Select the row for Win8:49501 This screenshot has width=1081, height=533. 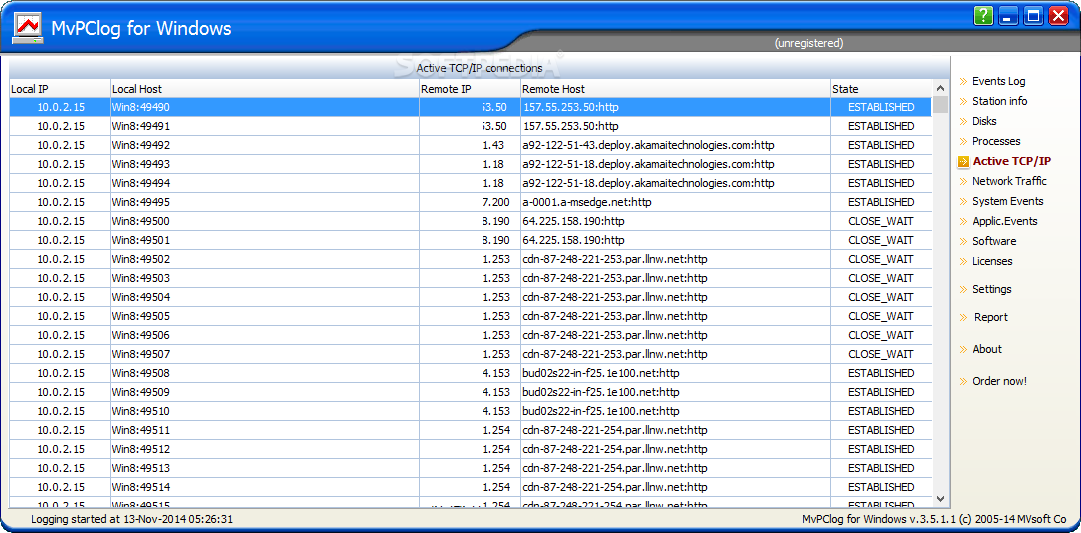[x=470, y=240]
